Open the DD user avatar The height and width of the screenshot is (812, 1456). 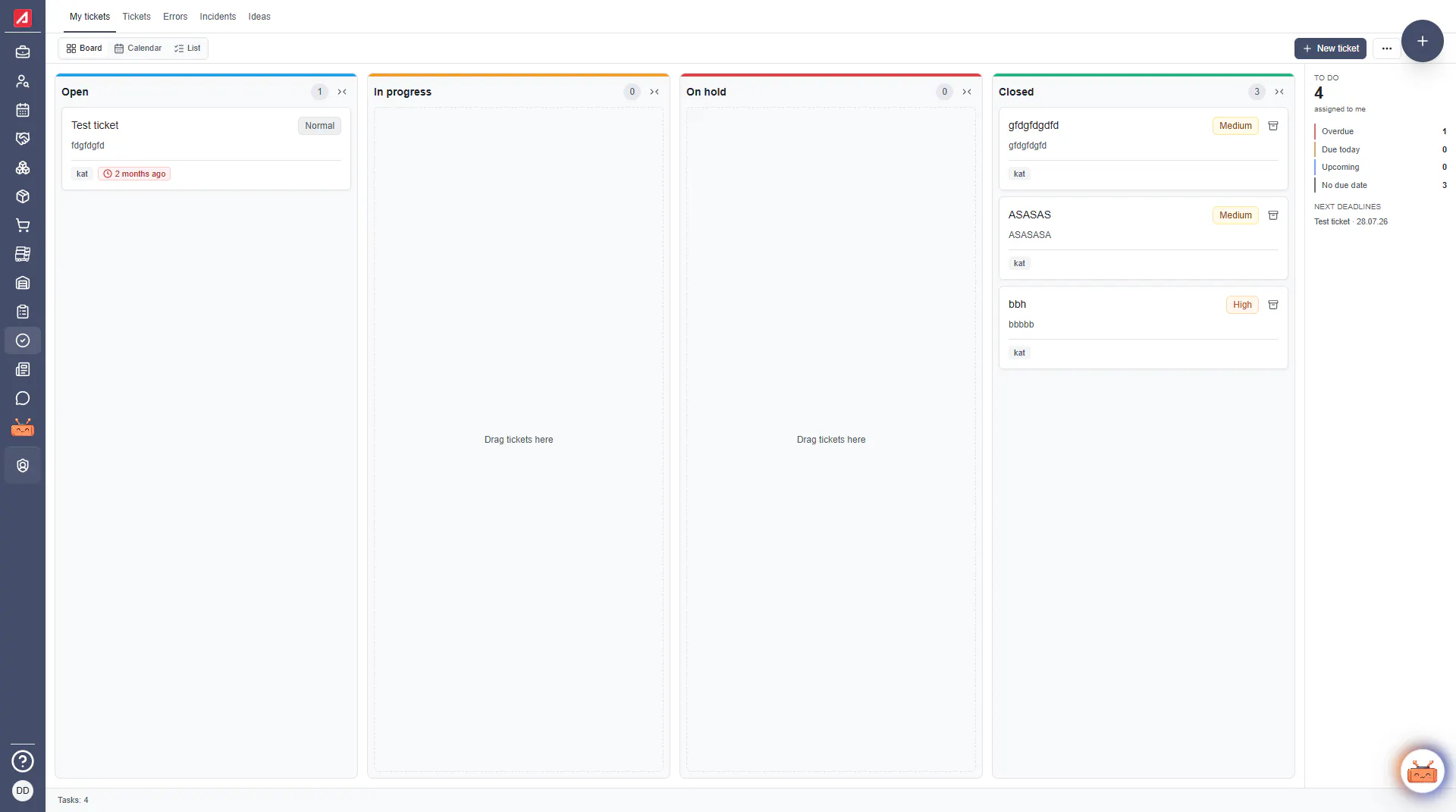pos(23,791)
